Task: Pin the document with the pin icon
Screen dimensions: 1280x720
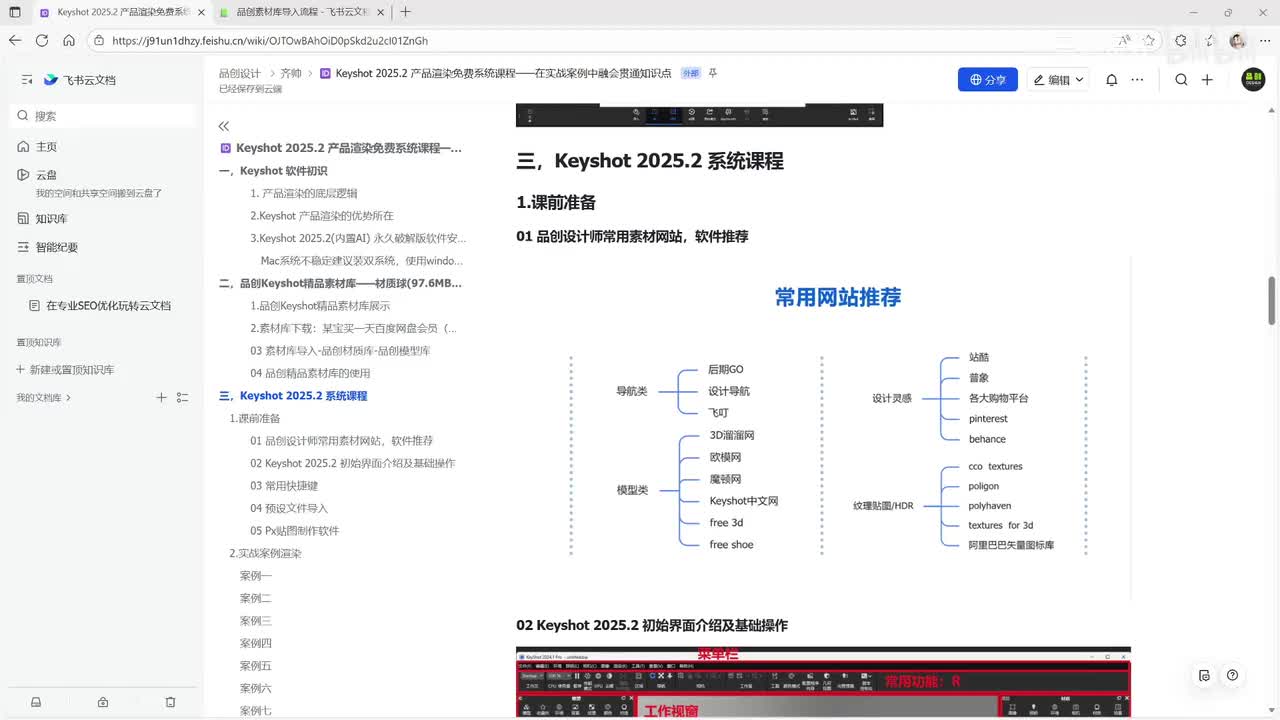Action: (x=713, y=73)
